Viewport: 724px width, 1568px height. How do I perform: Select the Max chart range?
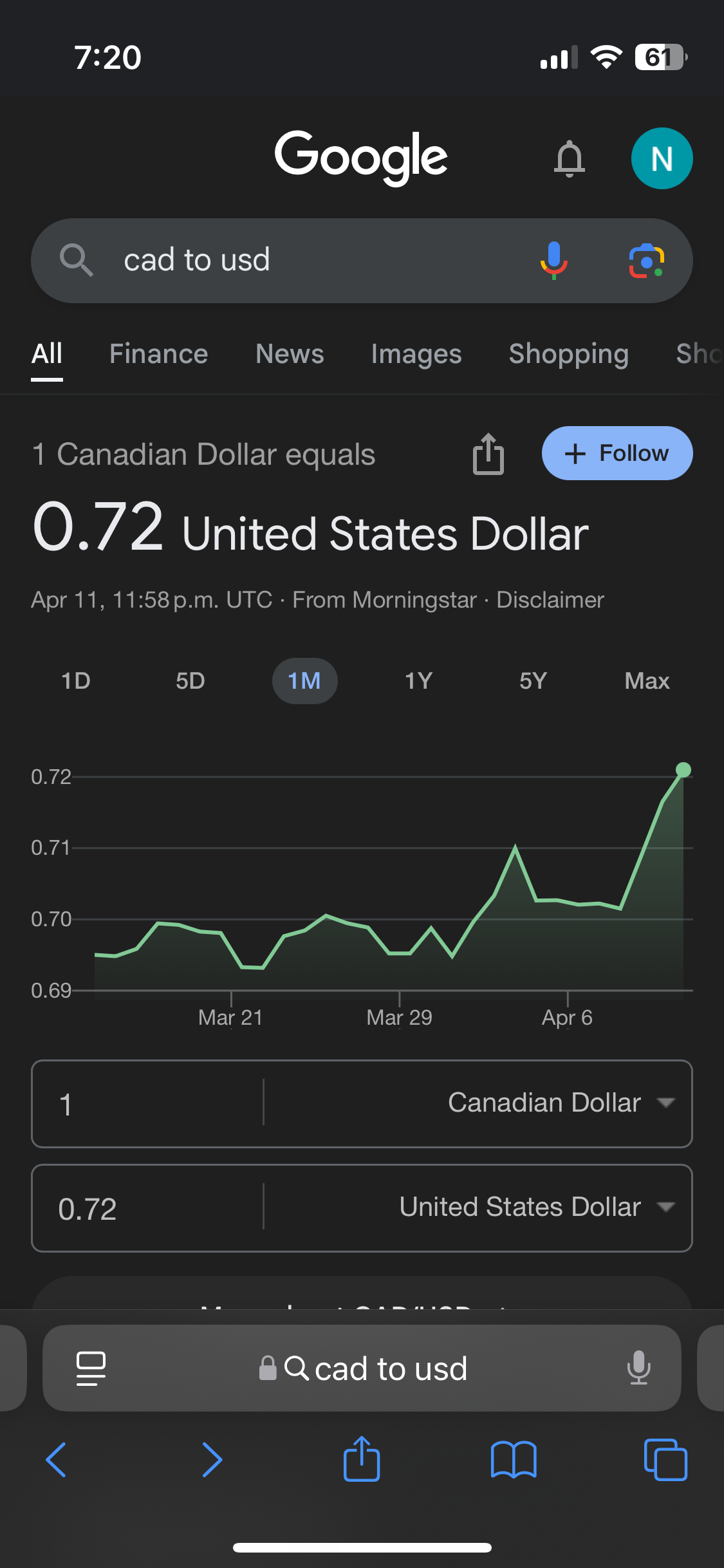tap(647, 681)
